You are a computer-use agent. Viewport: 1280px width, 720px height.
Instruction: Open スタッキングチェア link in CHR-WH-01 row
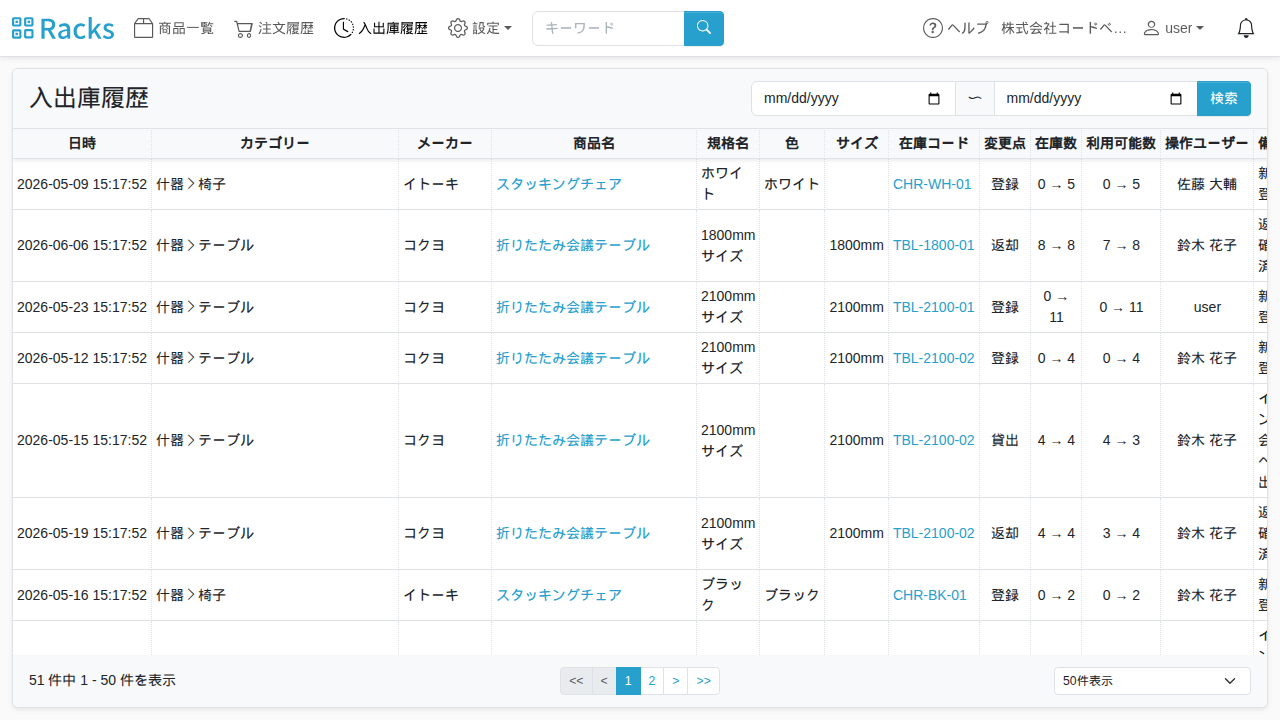559,184
